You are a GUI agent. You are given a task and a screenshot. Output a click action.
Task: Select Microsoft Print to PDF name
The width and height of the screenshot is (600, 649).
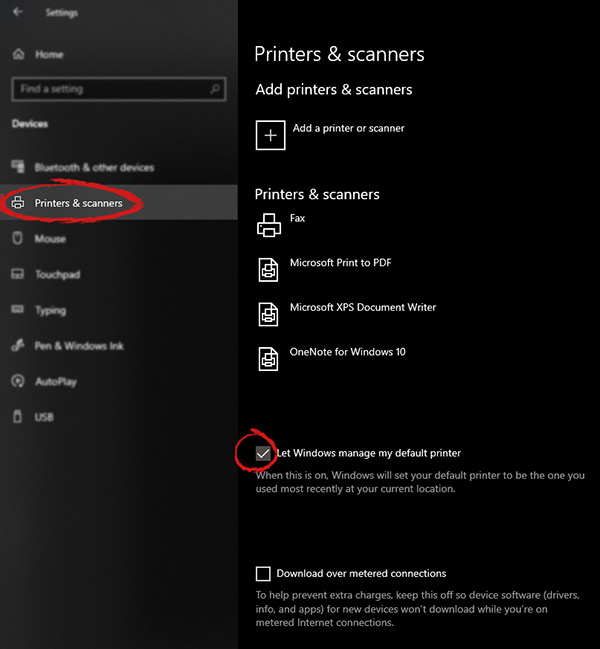pyautogui.click(x=341, y=263)
